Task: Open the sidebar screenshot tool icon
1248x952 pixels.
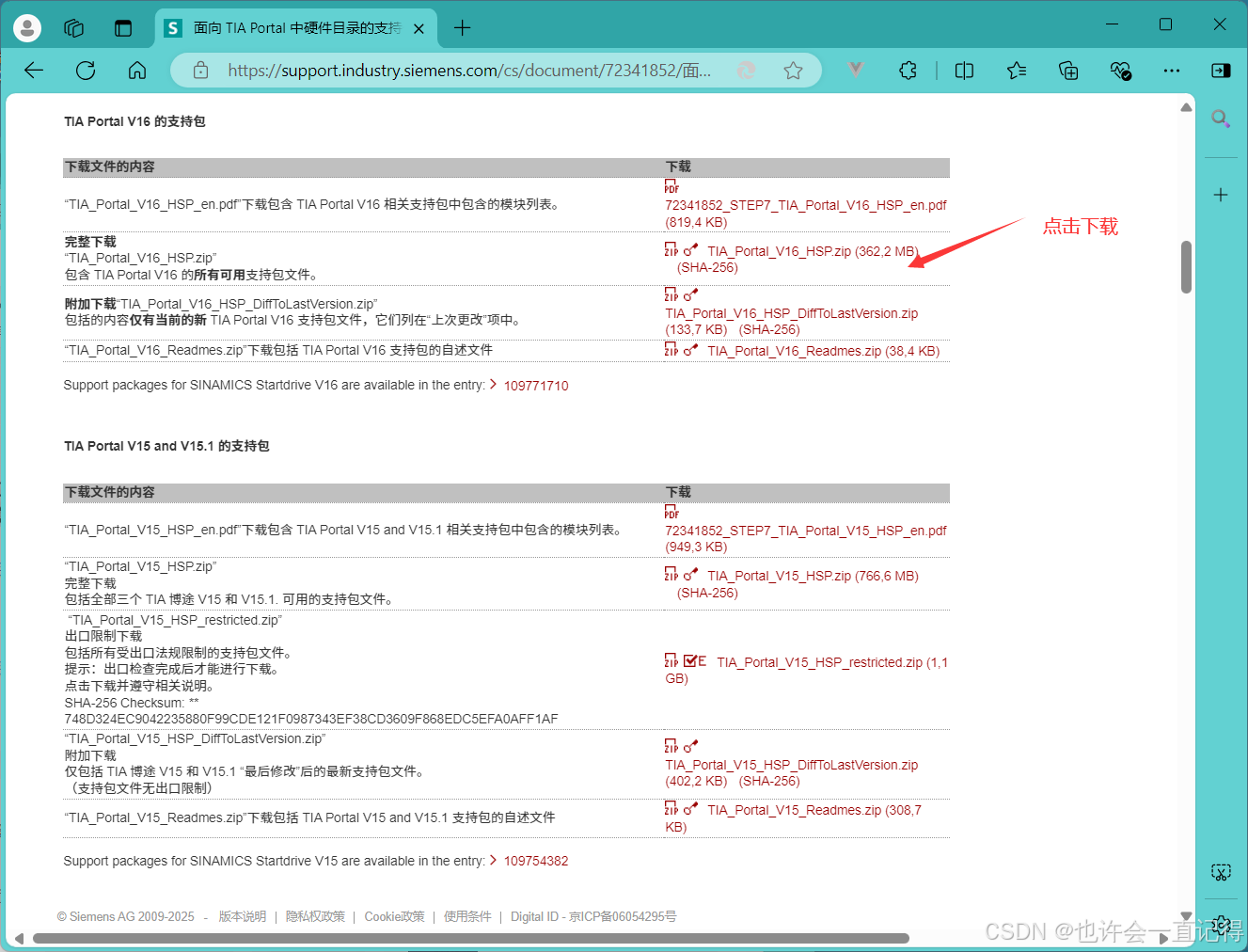Action: [1221, 873]
